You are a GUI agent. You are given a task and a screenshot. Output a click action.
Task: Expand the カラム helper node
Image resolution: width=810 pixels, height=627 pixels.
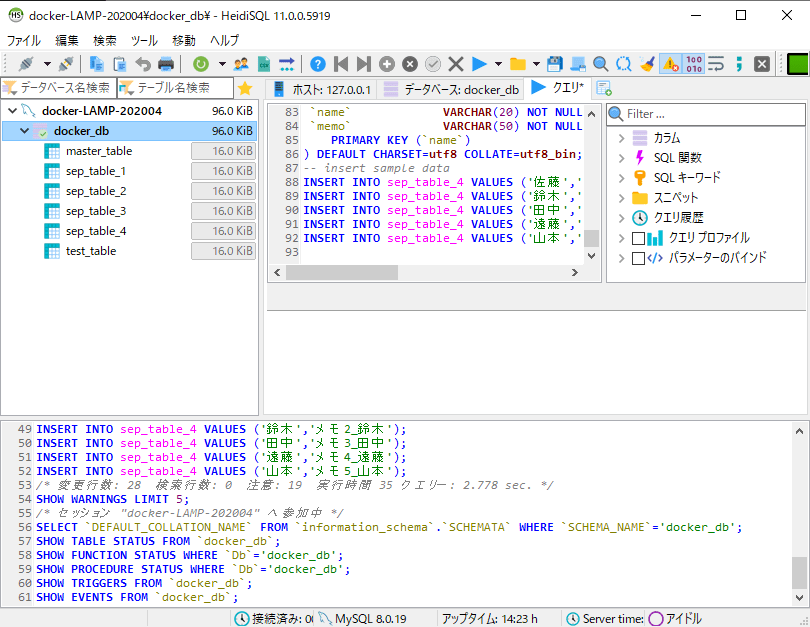(622, 138)
